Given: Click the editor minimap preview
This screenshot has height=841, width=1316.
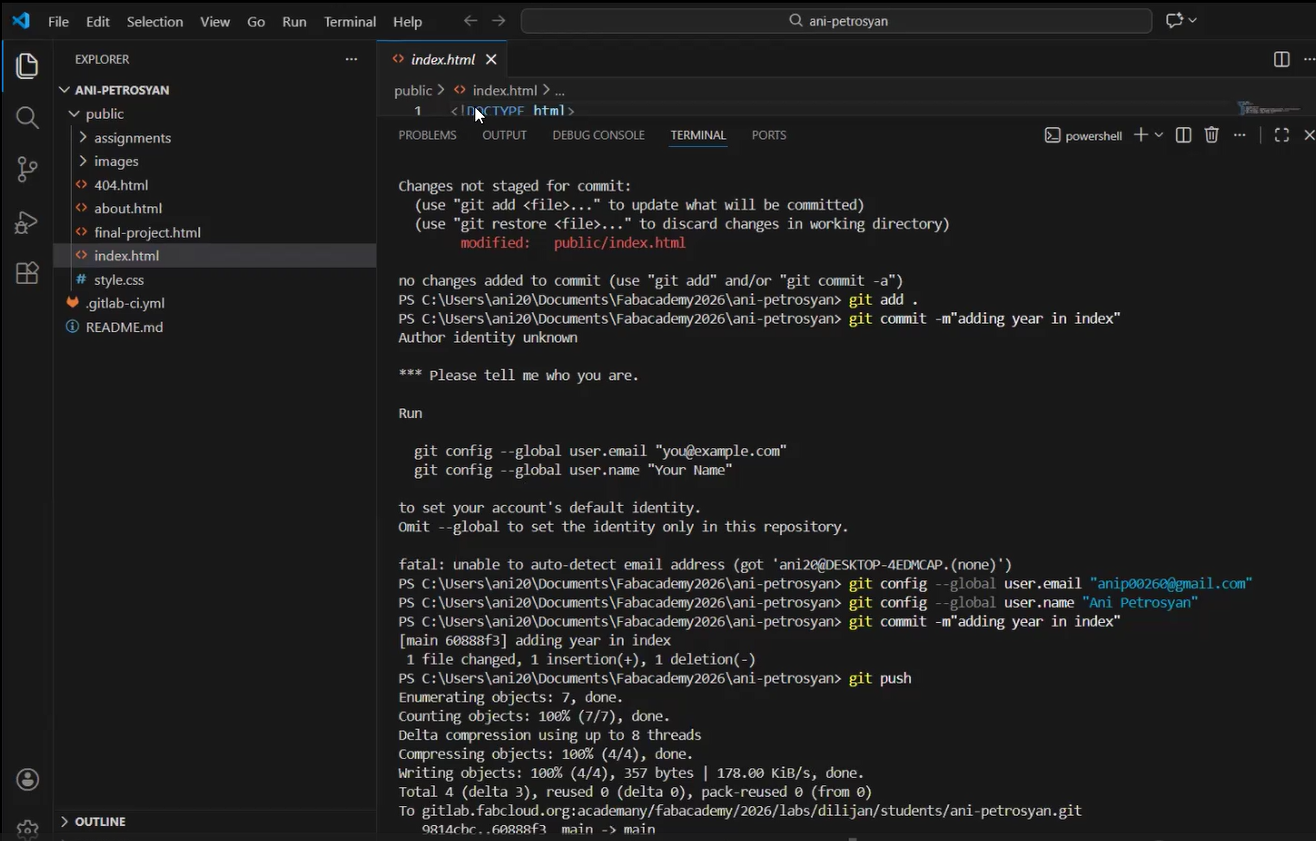Looking at the screenshot, I should pos(1268,108).
